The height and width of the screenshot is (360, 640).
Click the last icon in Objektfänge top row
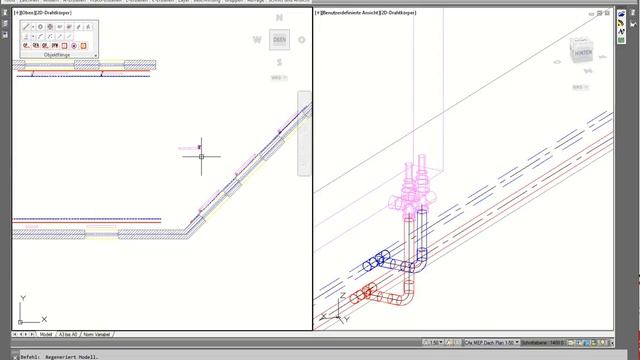tap(89, 27)
